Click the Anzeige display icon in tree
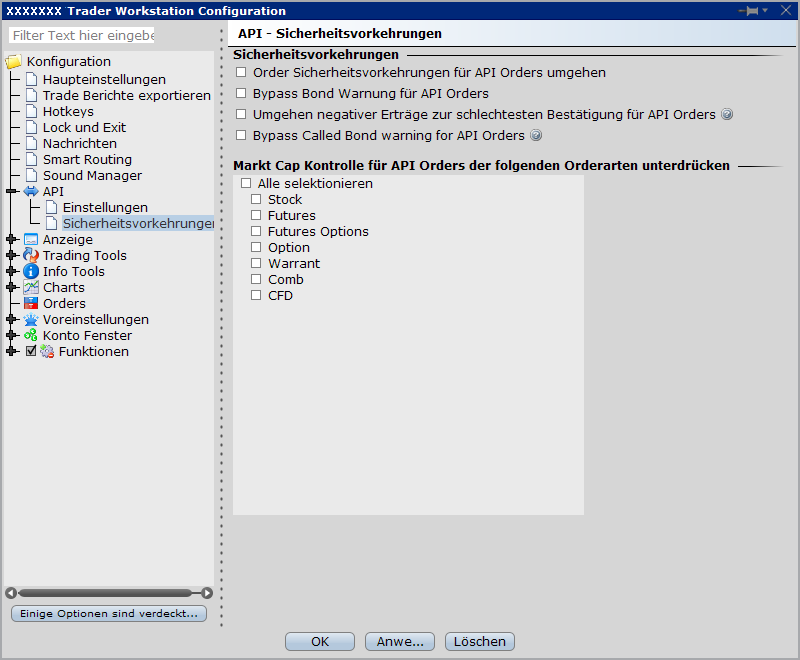The width and height of the screenshot is (800, 660). [x=31, y=240]
